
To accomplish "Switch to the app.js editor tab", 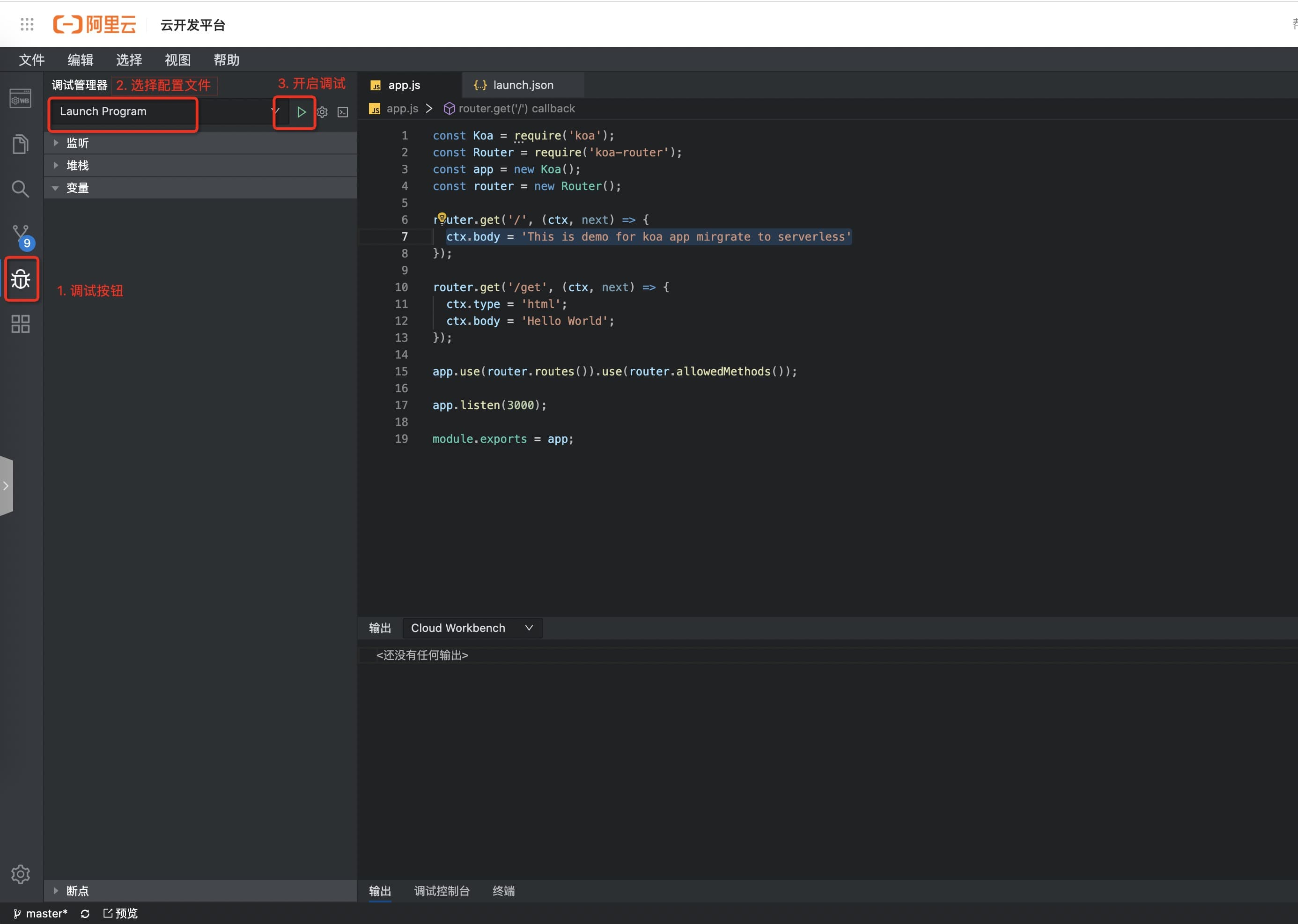I will coord(410,85).
